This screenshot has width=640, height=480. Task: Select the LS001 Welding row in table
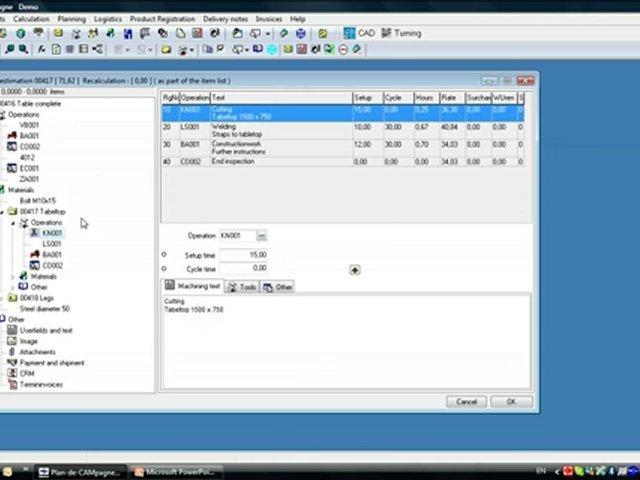tap(342, 131)
